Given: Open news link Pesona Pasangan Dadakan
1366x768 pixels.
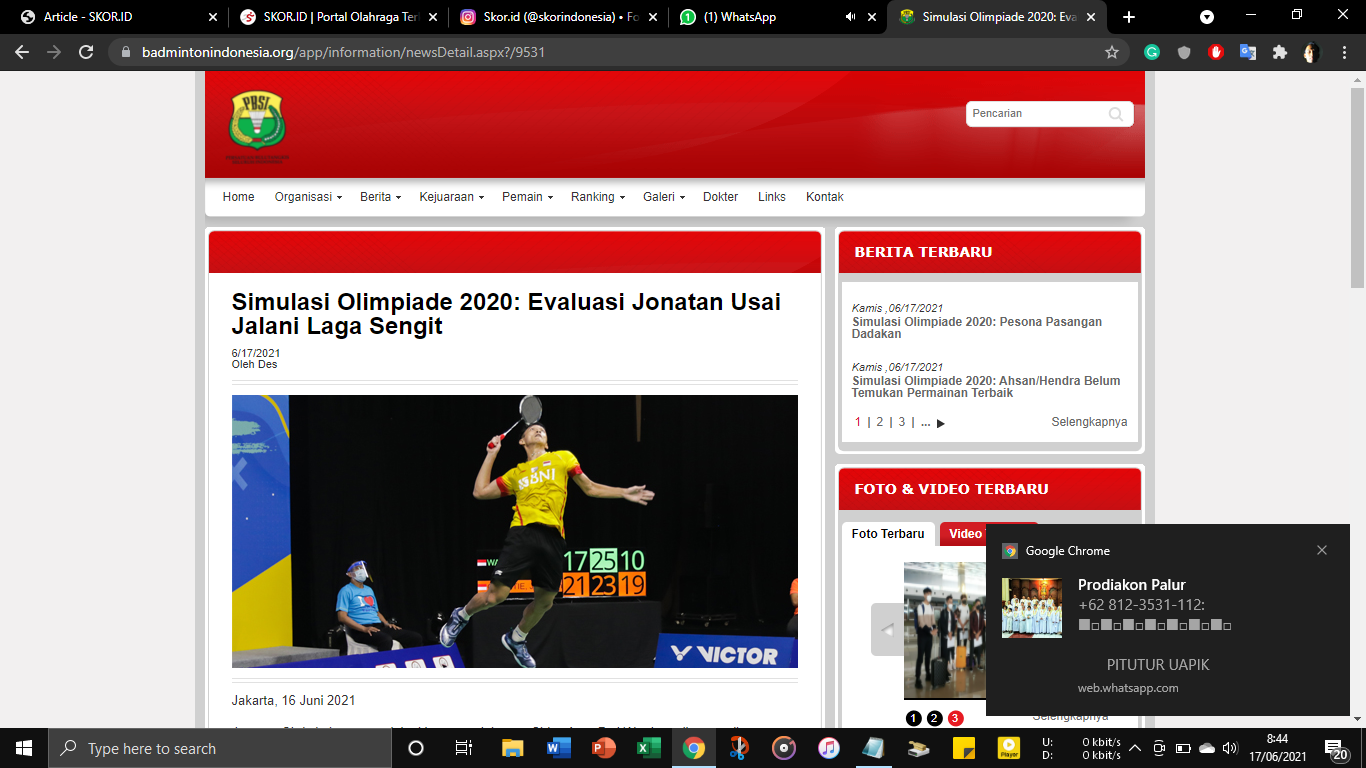Looking at the screenshot, I should [x=977, y=328].
